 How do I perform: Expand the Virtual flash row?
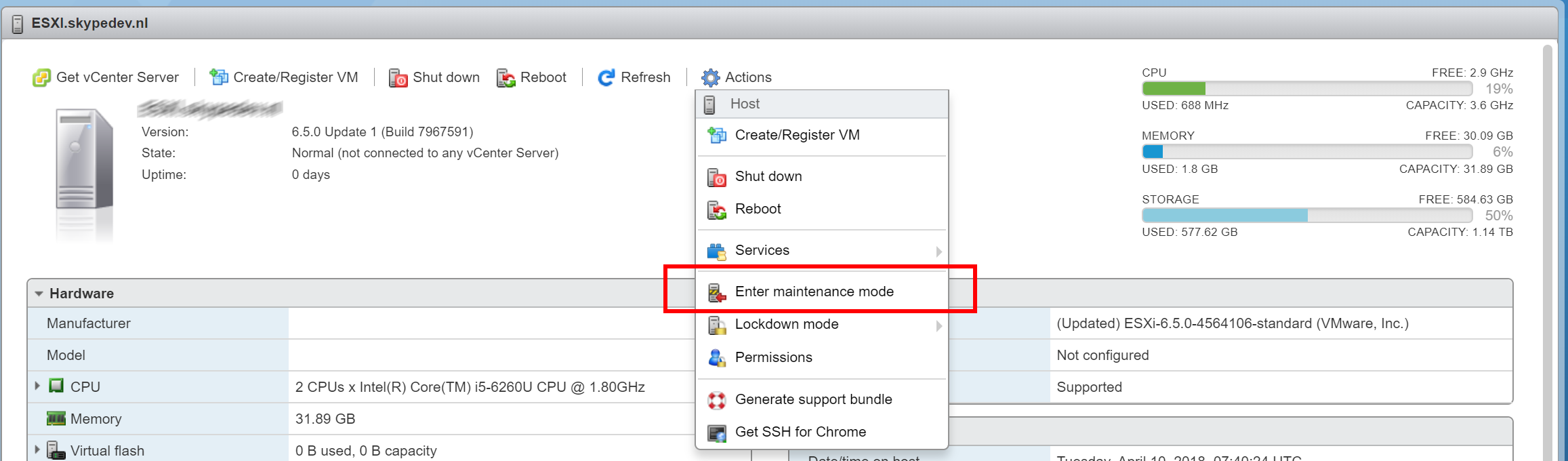tap(37, 449)
